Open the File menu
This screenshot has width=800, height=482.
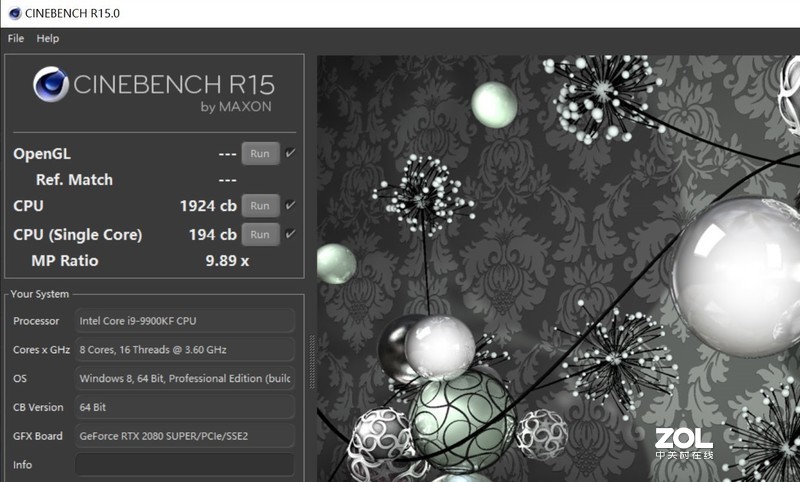16,38
